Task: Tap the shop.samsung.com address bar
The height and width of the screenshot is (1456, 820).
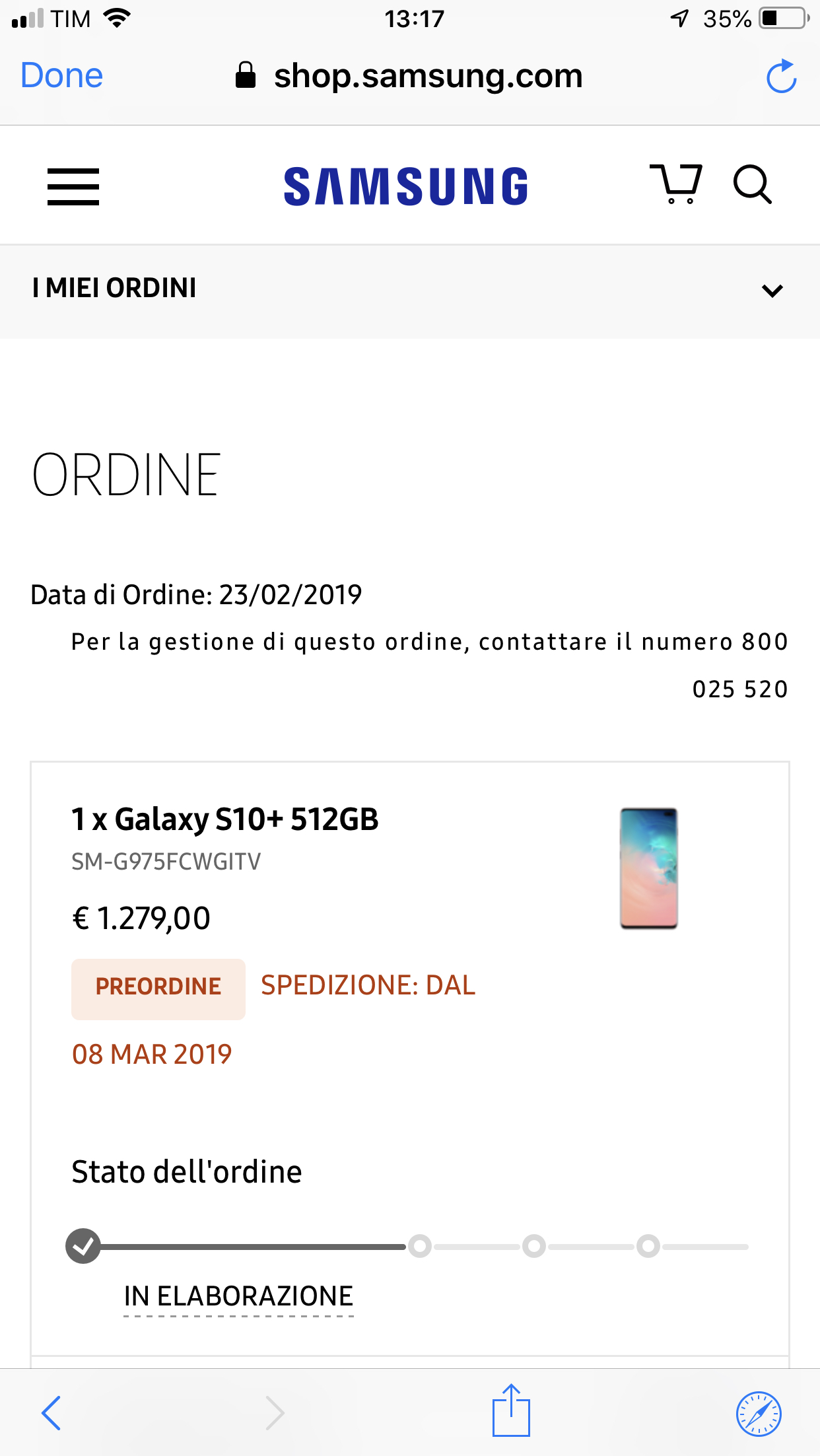Action: (x=409, y=76)
